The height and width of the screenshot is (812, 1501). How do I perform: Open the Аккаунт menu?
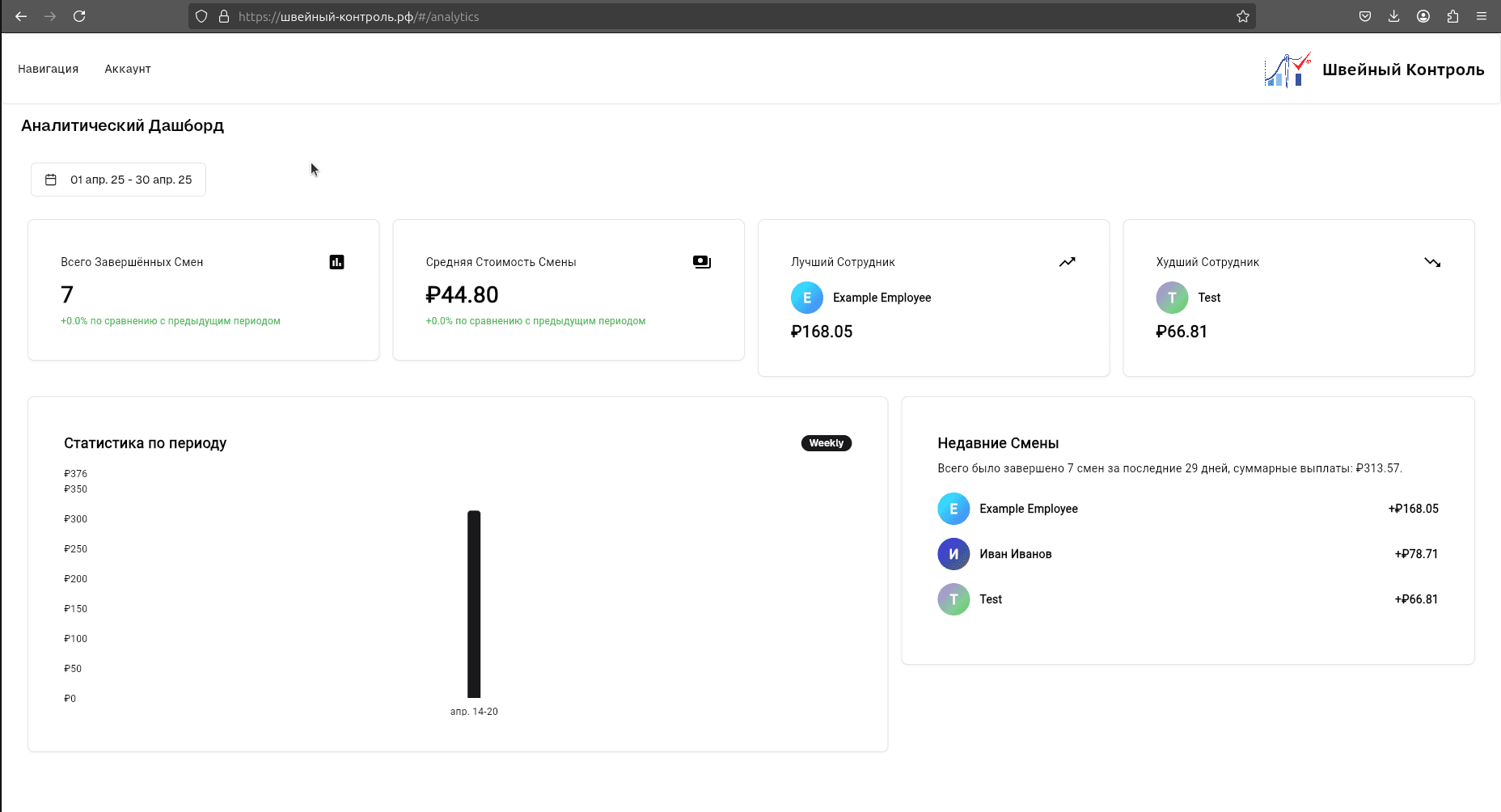coord(128,69)
